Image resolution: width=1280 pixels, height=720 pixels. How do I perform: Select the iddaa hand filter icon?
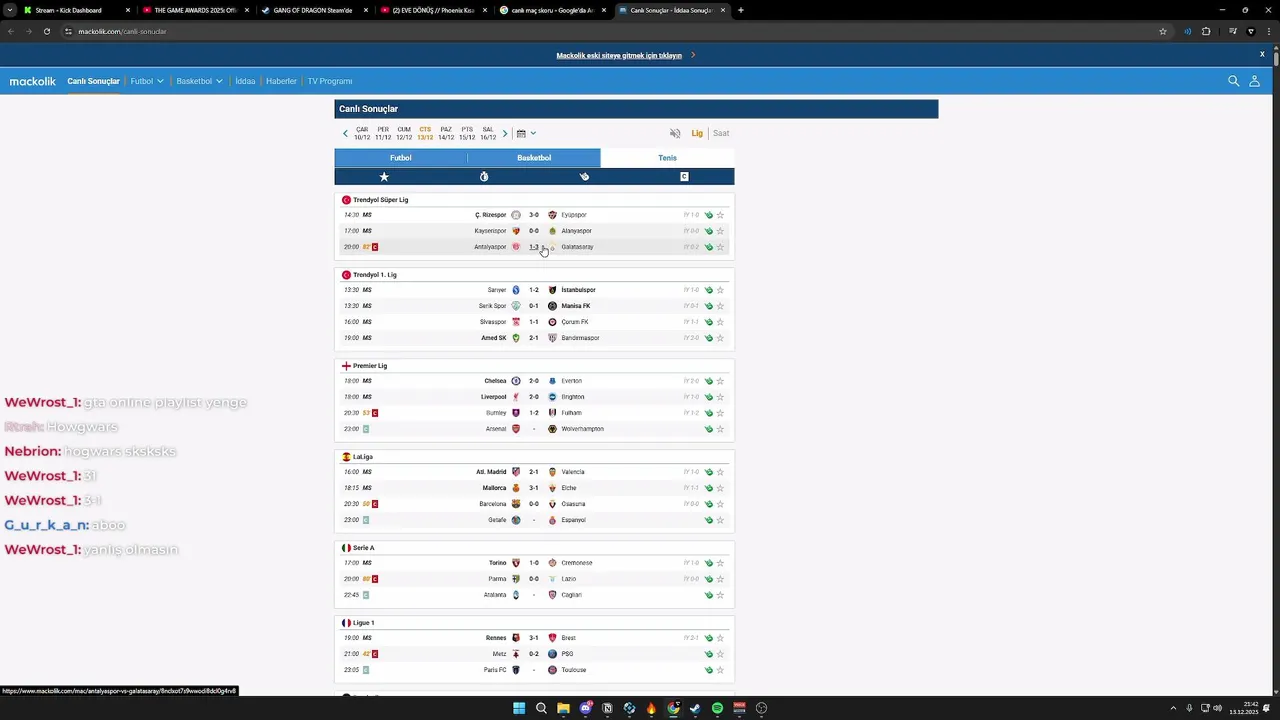point(584,176)
